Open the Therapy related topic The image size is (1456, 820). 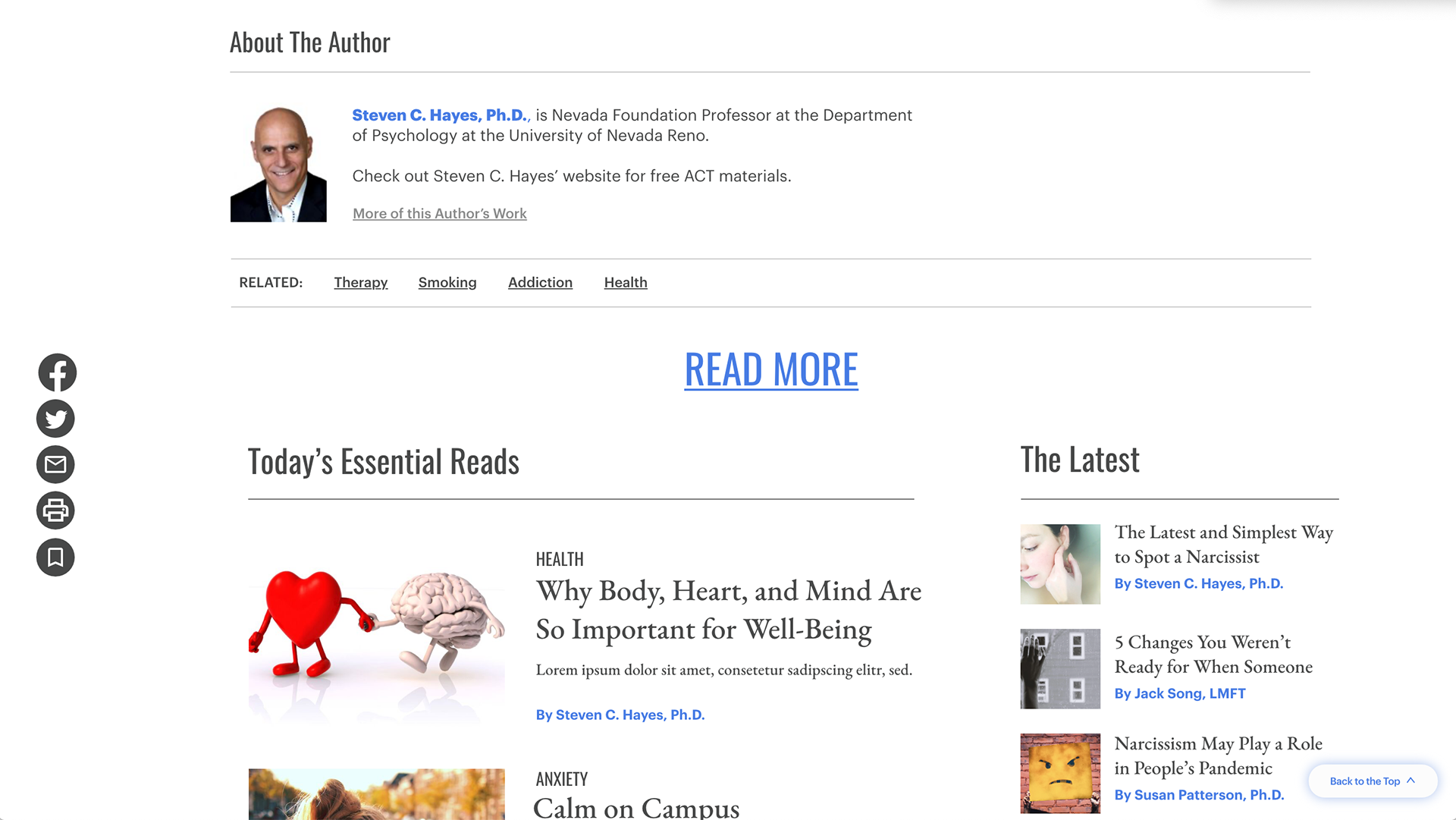(361, 282)
